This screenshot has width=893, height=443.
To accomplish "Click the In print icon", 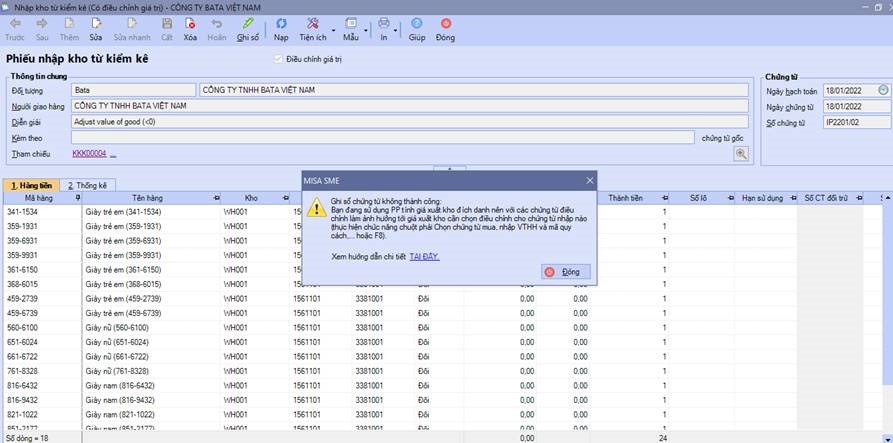I will click(x=384, y=24).
